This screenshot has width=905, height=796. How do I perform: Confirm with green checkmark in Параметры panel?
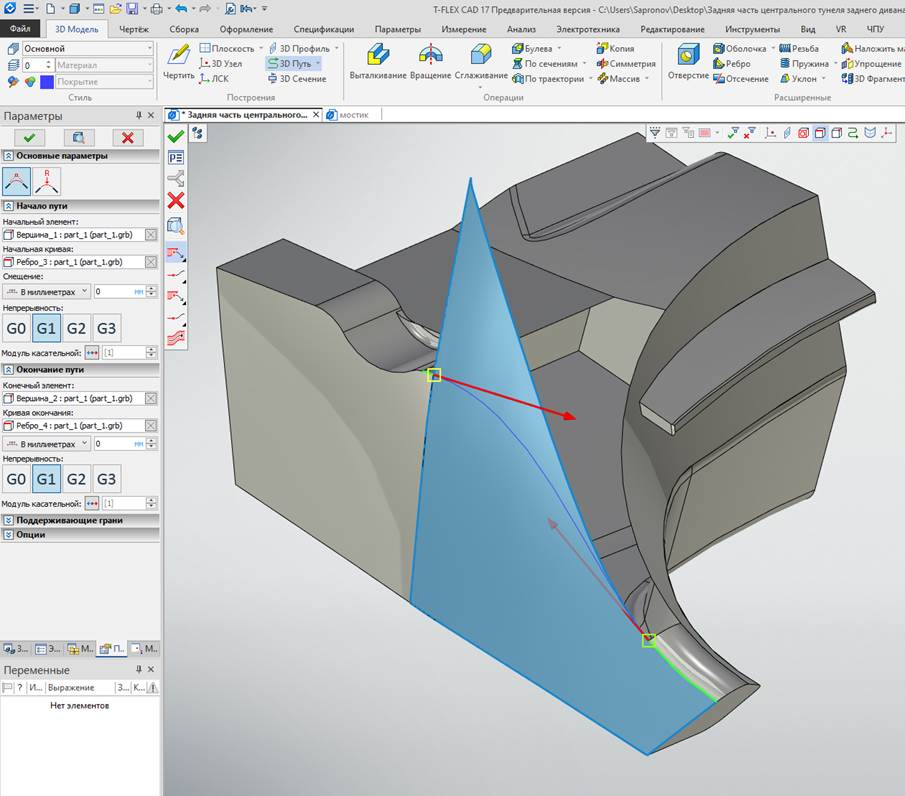[x=29, y=138]
